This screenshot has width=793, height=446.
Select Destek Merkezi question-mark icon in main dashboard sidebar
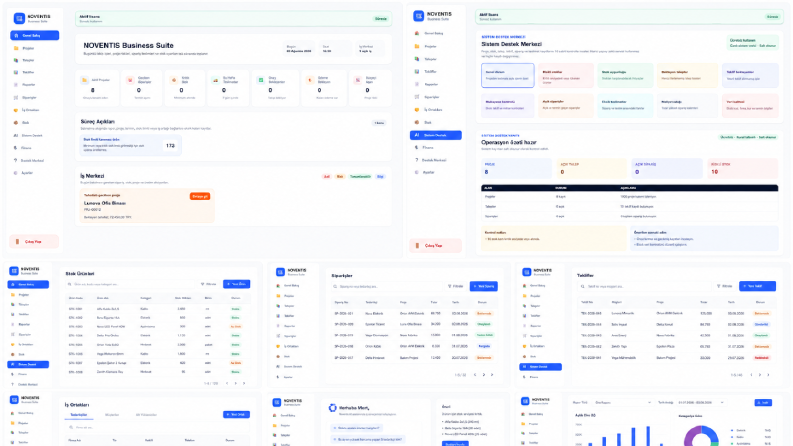pyautogui.click(x=16, y=160)
